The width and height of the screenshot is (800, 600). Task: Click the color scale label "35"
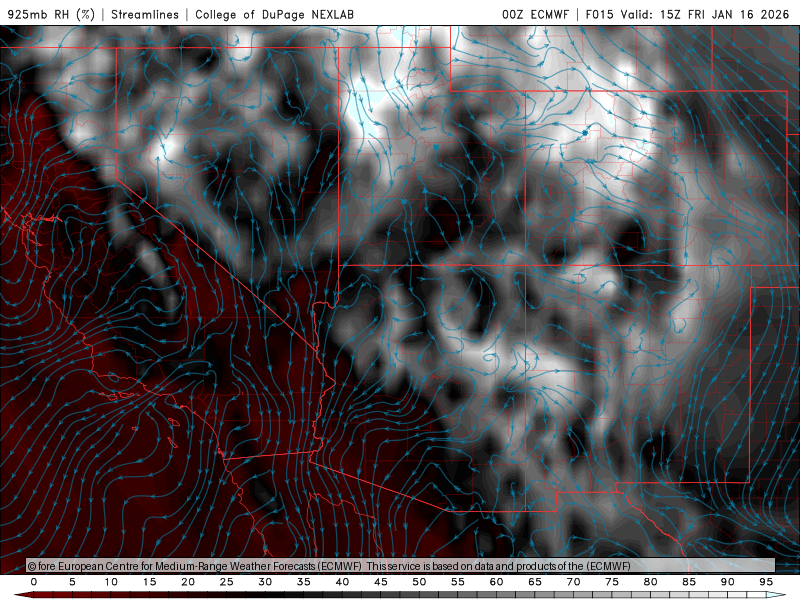304,582
